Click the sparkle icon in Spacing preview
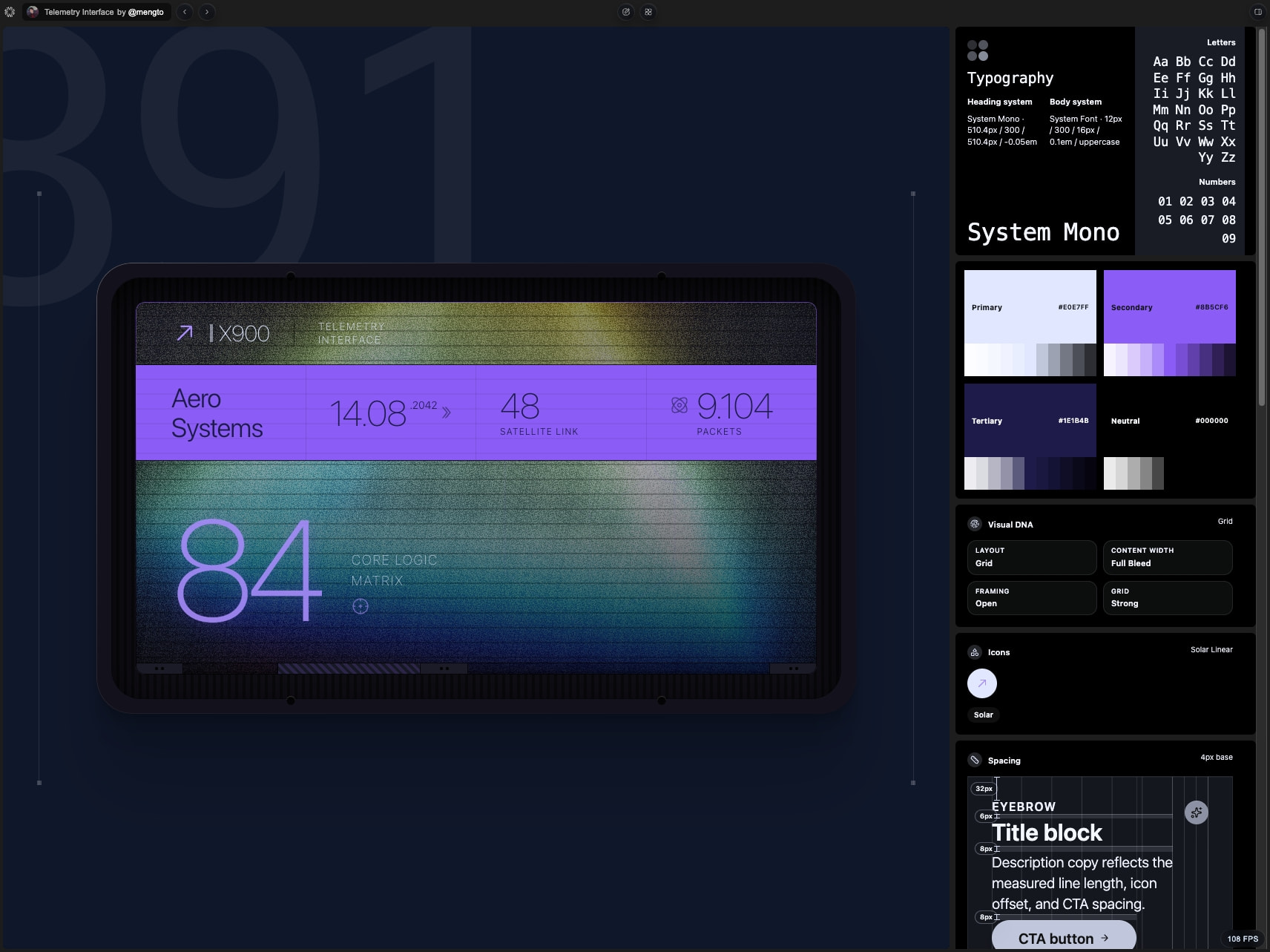 1197,813
